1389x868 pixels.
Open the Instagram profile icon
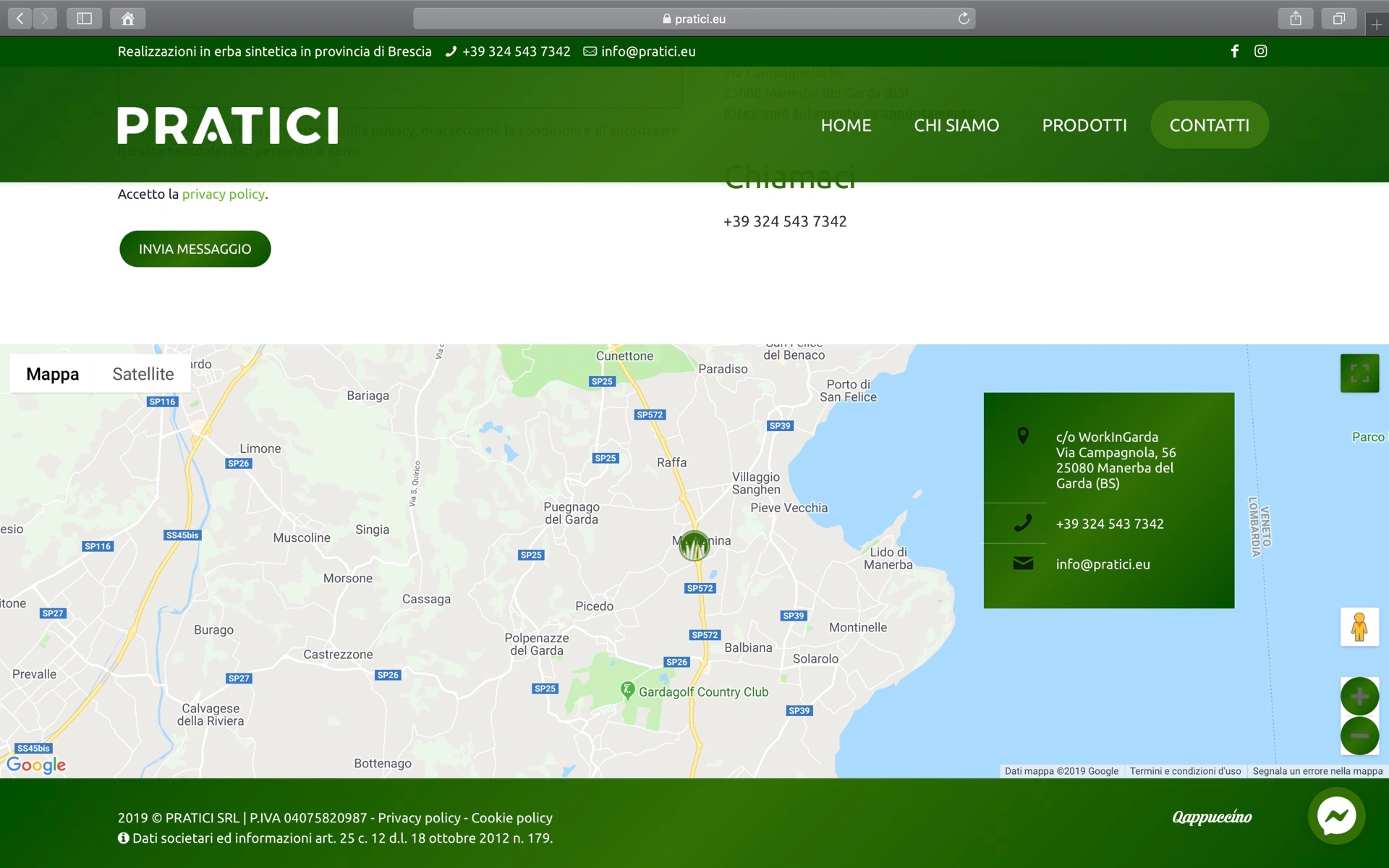(x=1260, y=51)
